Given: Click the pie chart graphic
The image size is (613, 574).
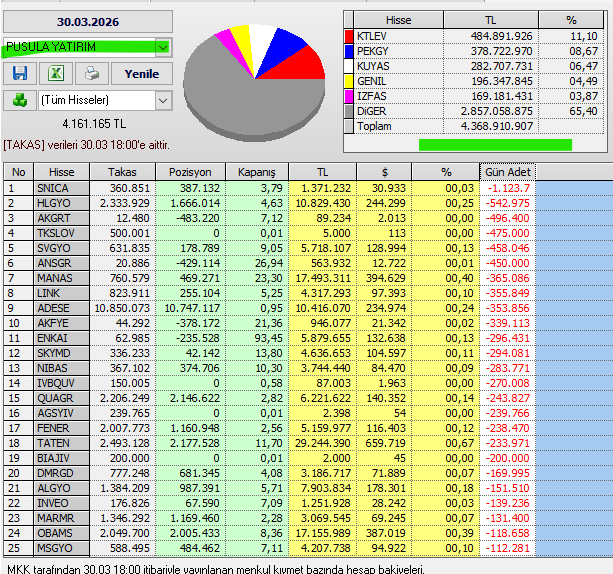Looking at the screenshot, I should pos(254,82).
